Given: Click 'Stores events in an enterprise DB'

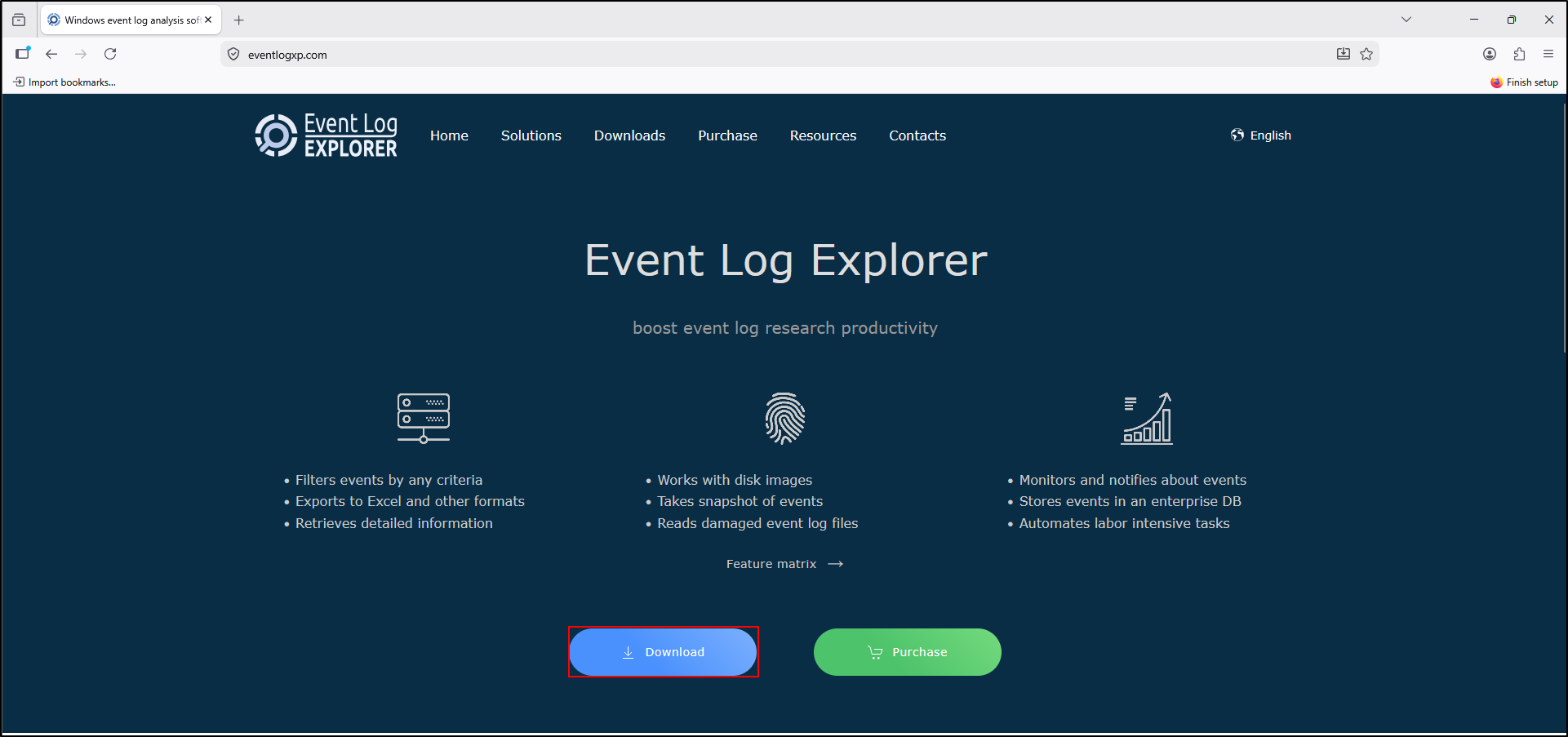Looking at the screenshot, I should point(1130,501).
